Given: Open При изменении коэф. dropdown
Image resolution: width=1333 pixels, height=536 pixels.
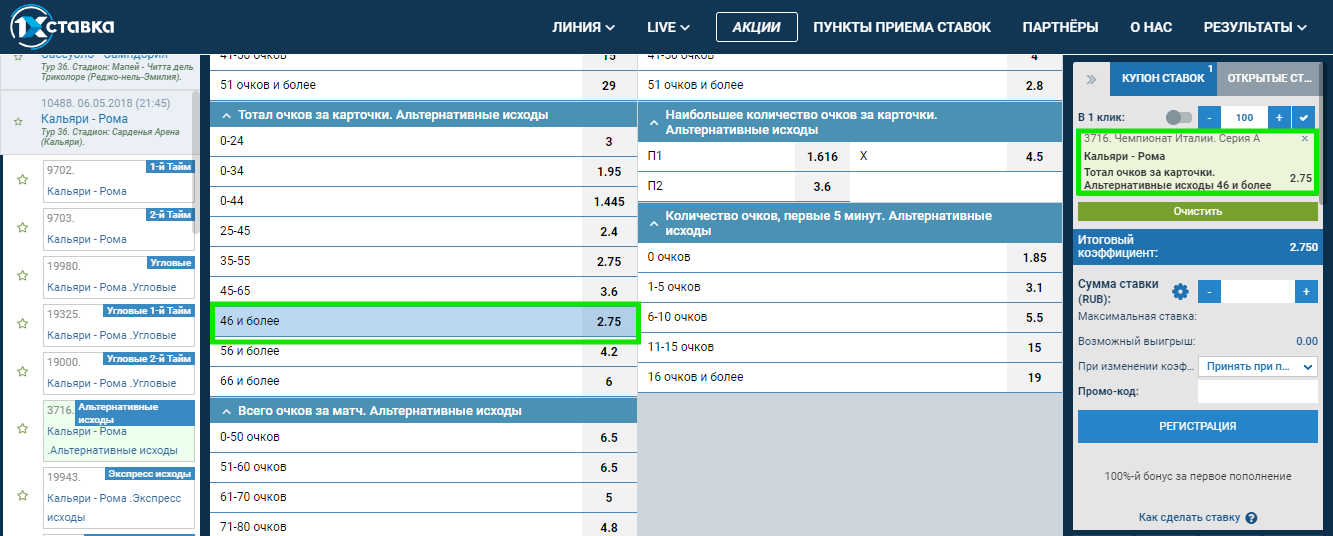Looking at the screenshot, I should pyautogui.click(x=1258, y=367).
